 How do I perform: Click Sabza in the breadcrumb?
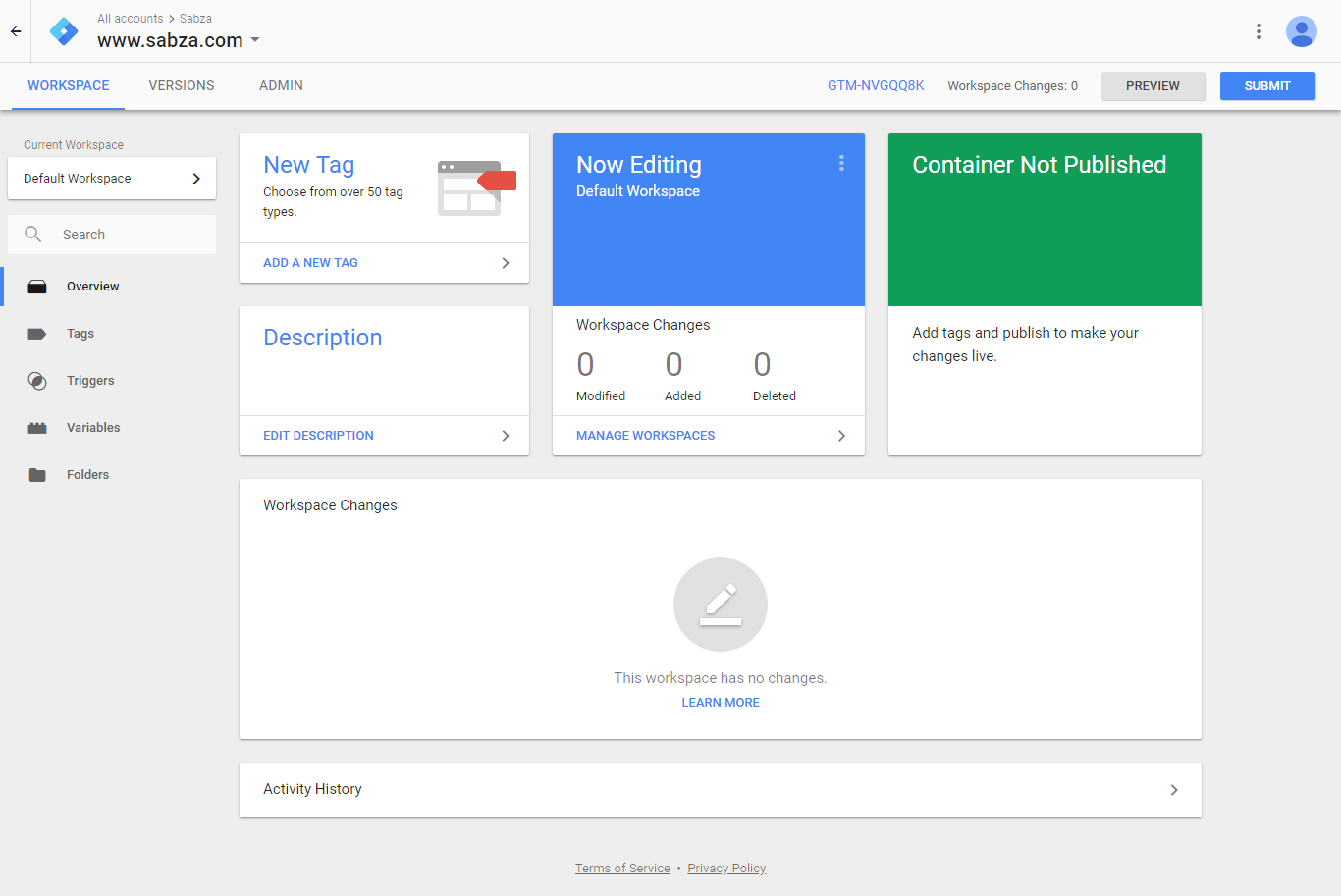(x=195, y=19)
